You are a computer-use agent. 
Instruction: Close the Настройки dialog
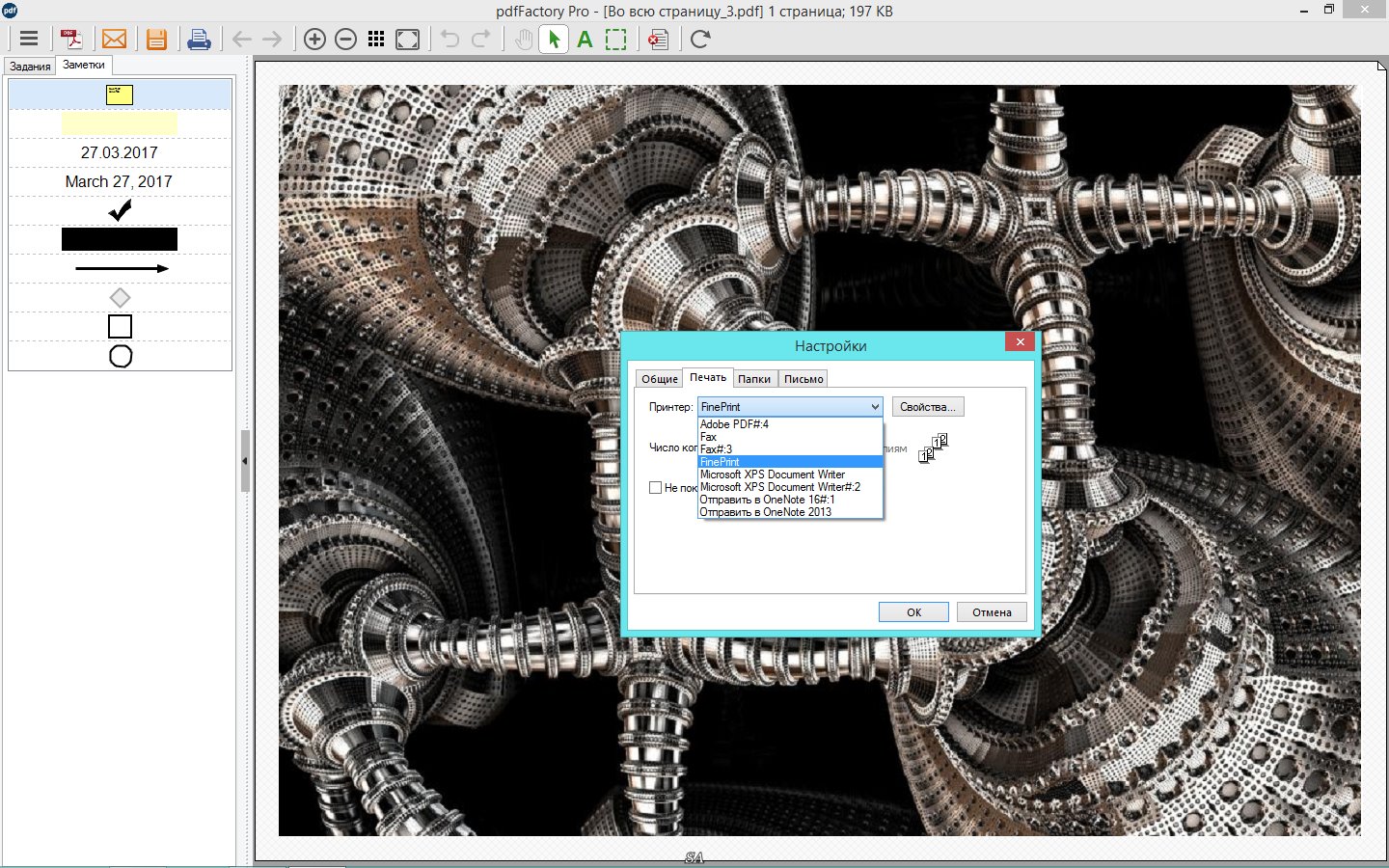point(1021,341)
